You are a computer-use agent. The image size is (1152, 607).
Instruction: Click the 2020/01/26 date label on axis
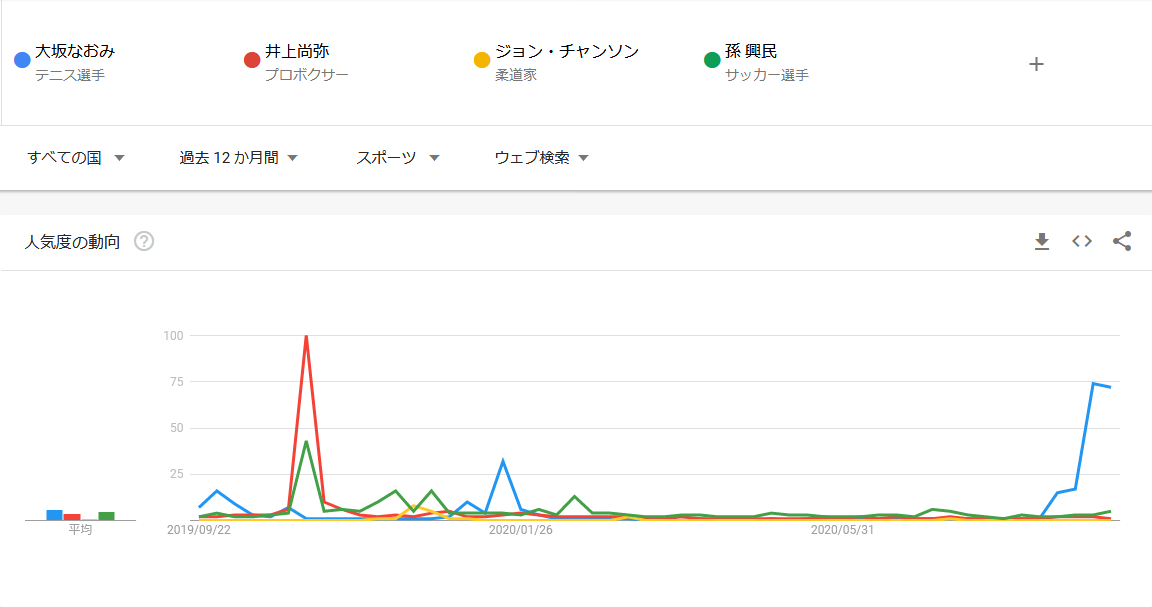coord(520,530)
